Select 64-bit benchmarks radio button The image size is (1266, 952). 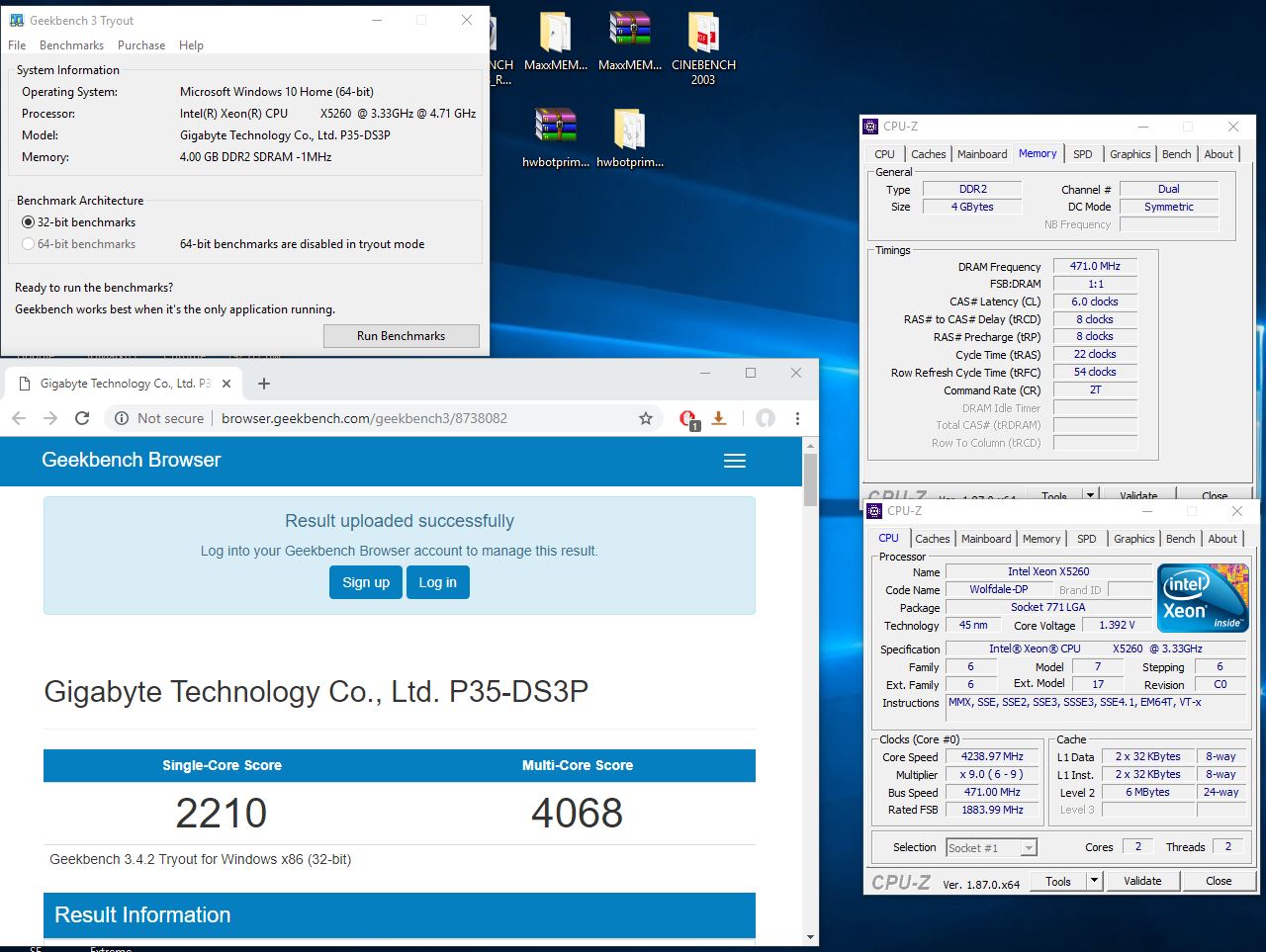pos(28,244)
